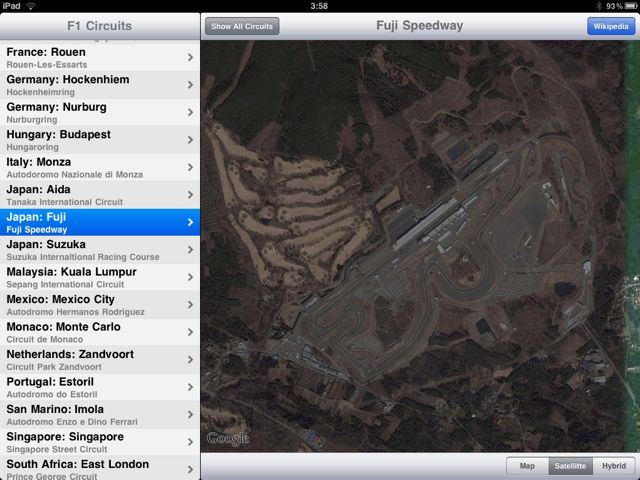This screenshot has width=640, height=480.
Task: Tap the Monaco: Monte Carlo chevron
Action: click(x=191, y=332)
